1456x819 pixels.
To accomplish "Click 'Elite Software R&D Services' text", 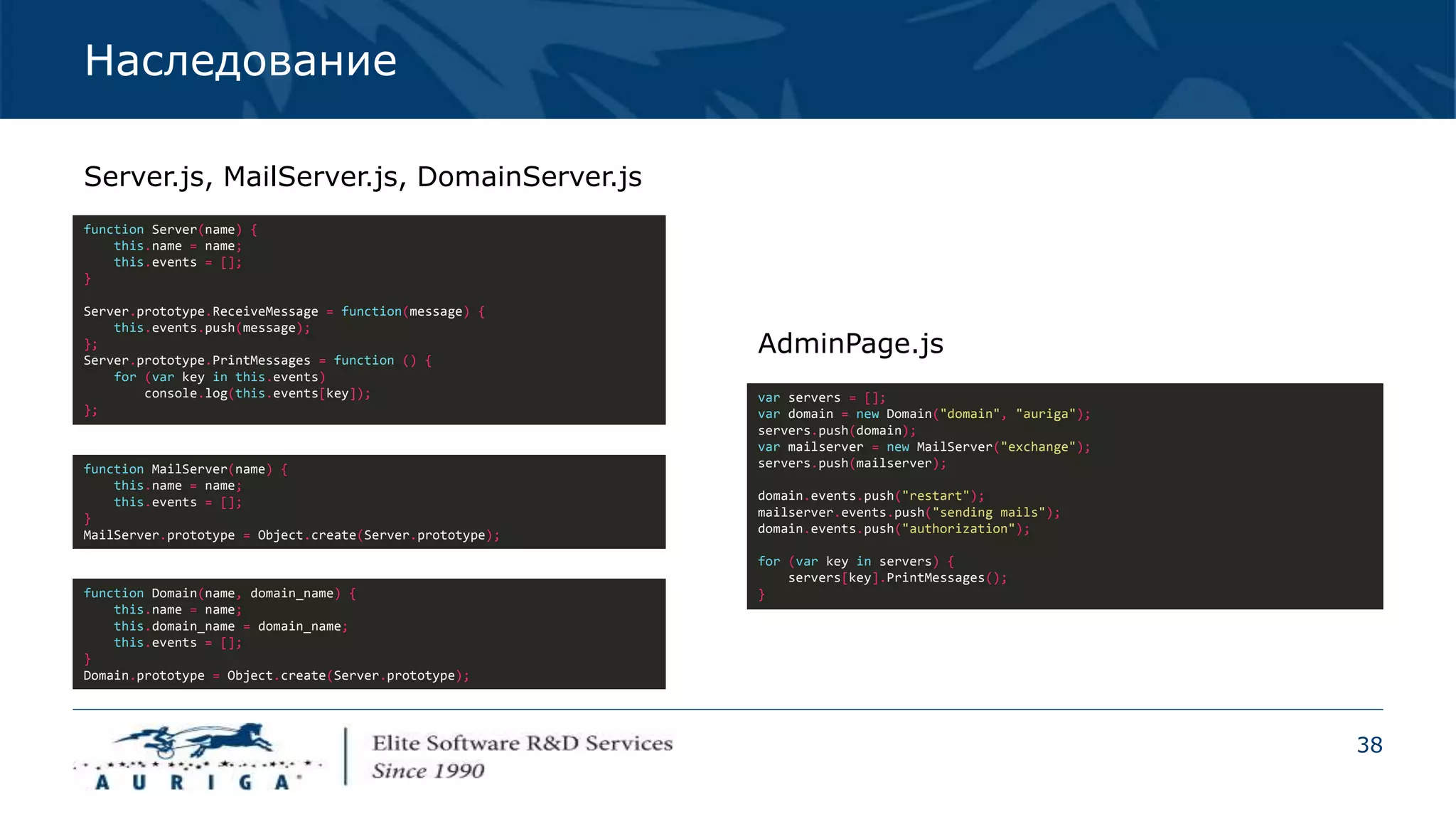I will click(523, 744).
